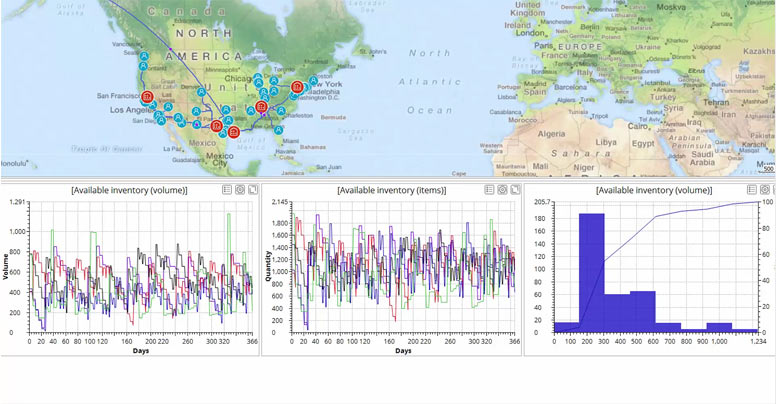Click the '2,145' value on the items chart
This screenshot has width=776, height=404.
pyautogui.click(x=280, y=202)
